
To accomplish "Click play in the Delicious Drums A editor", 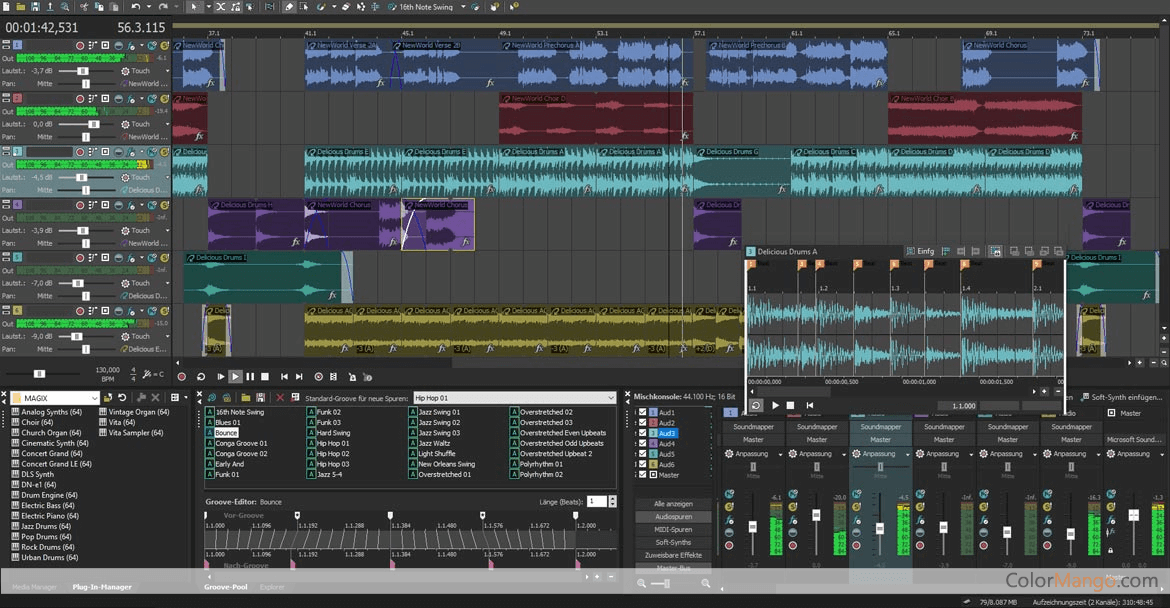I will click(x=775, y=405).
